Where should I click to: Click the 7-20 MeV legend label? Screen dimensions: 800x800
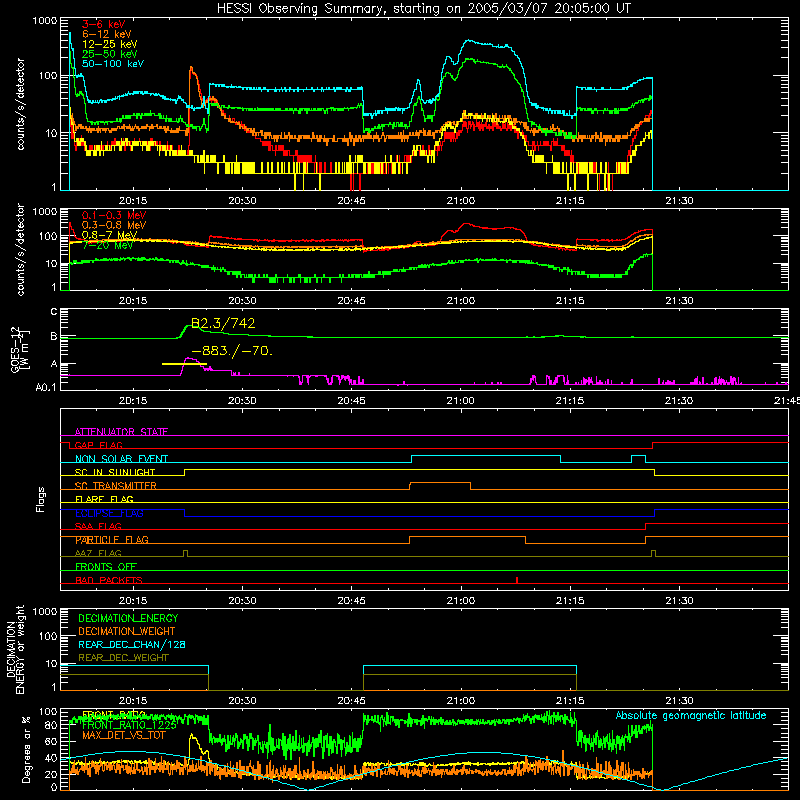(107, 245)
